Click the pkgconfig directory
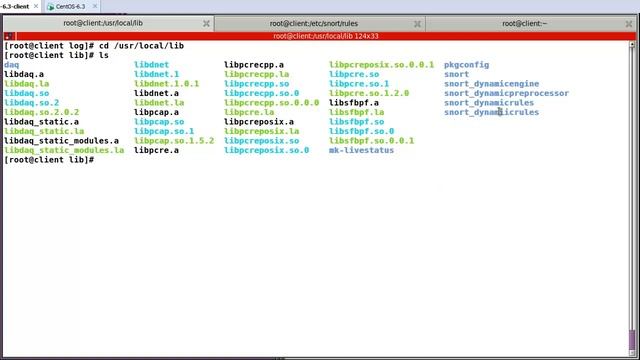Image resolution: width=640 pixels, height=360 pixels. (x=467, y=64)
